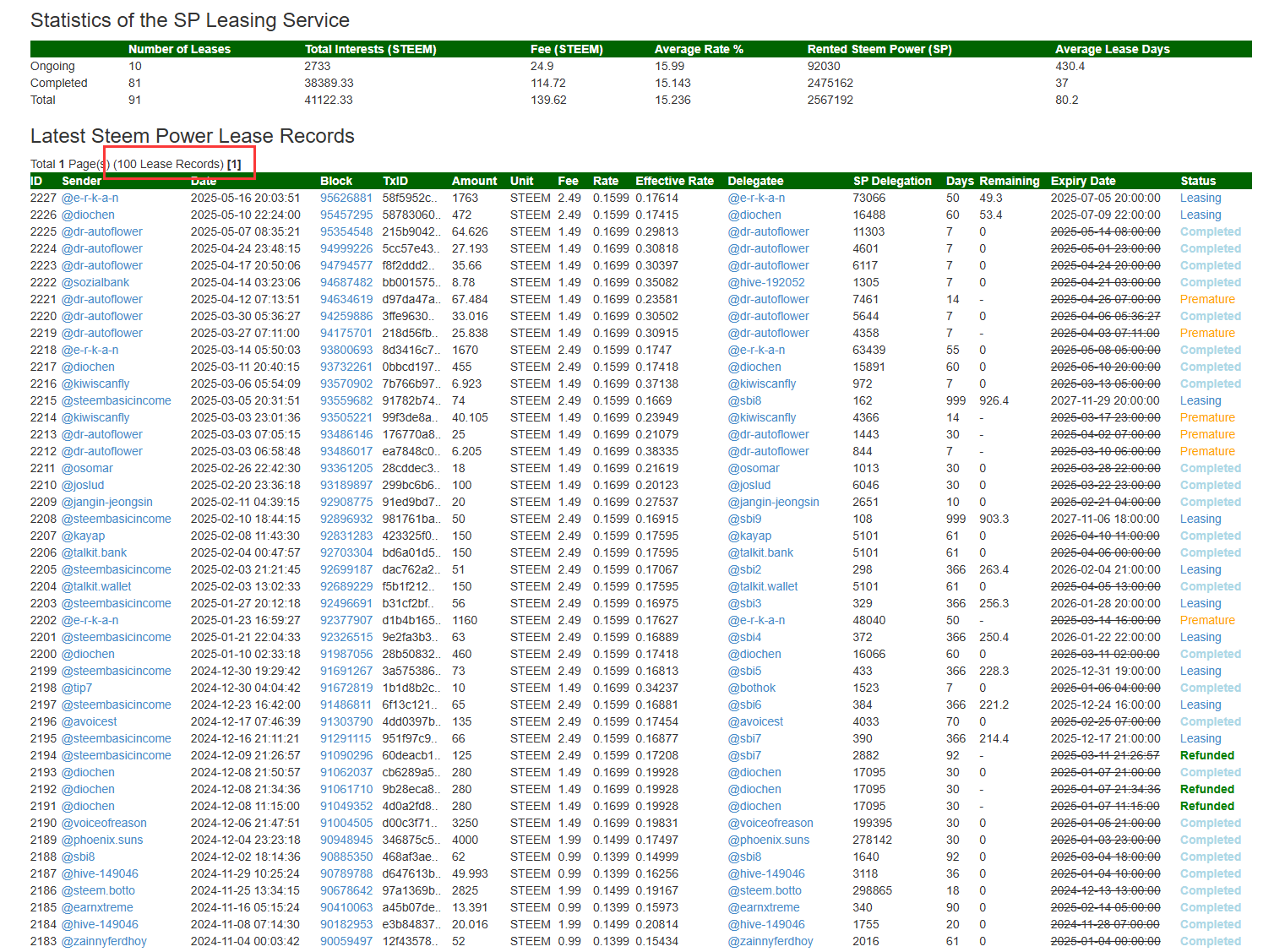Select SP delegation value 298865
The image size is (1285, 952).
coord(873,890)
